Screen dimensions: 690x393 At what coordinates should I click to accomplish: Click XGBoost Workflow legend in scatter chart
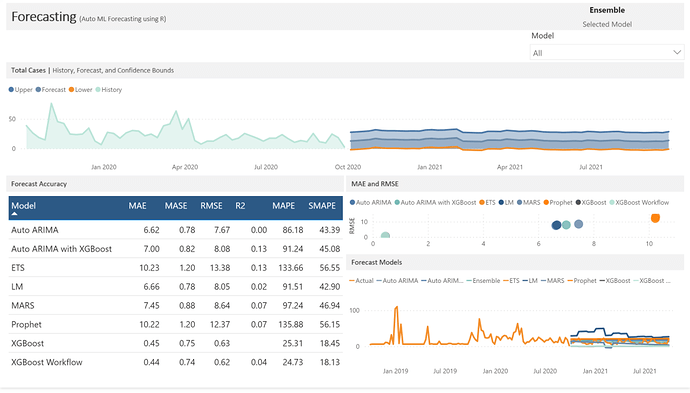(x=639, y=202)
